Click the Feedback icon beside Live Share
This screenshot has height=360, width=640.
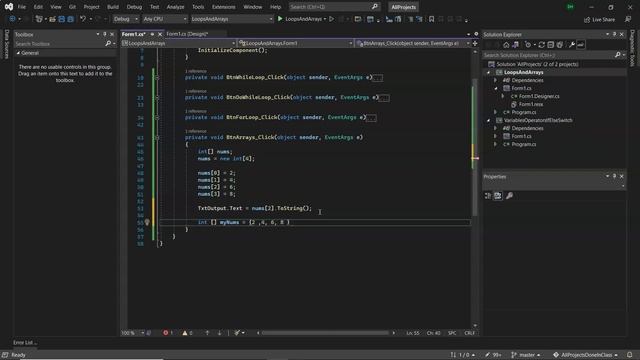[x=628, y=19]
